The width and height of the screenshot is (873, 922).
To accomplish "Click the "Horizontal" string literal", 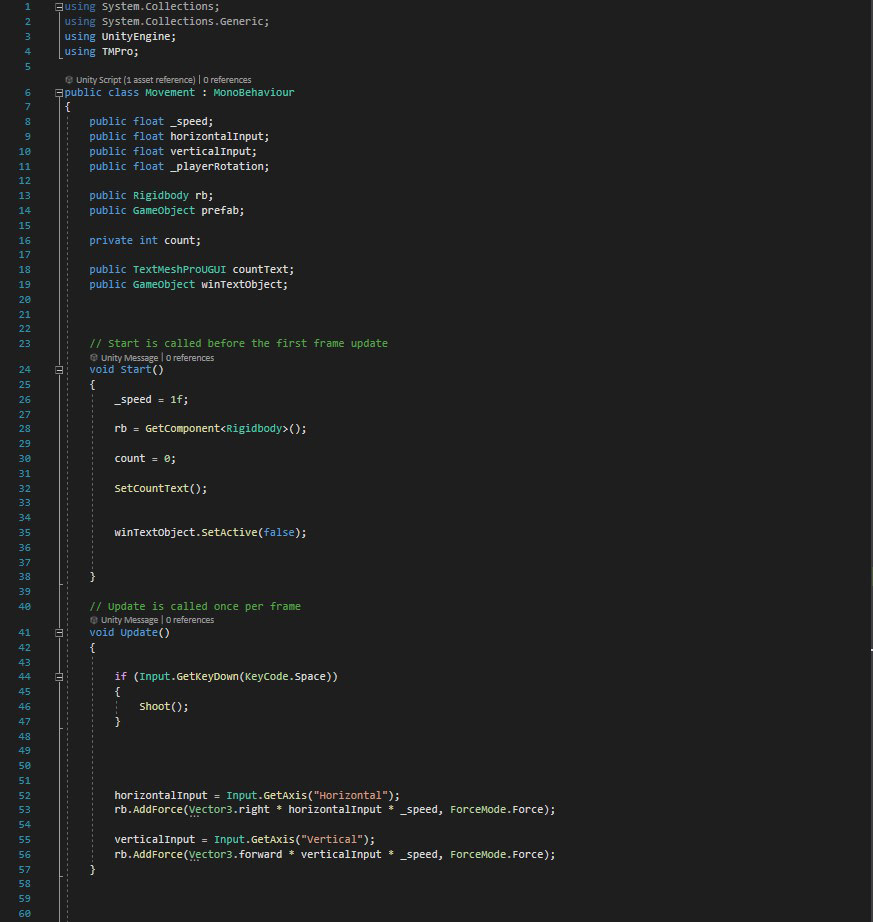I will [350, 796].
